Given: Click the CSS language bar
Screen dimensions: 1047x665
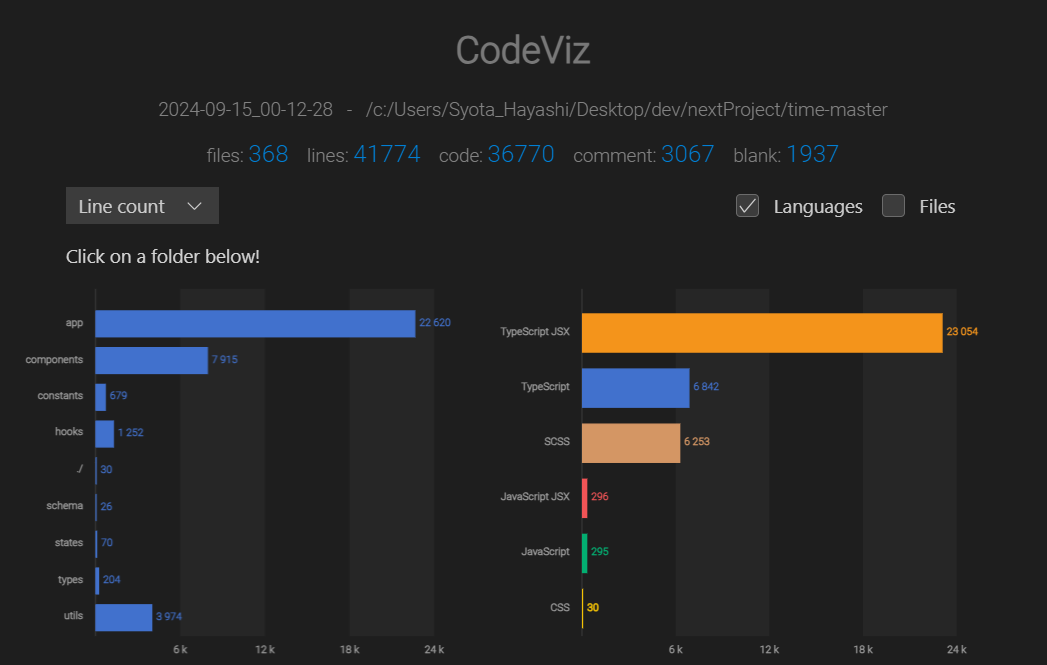Looking at the screenshot, I should [583, 607].
